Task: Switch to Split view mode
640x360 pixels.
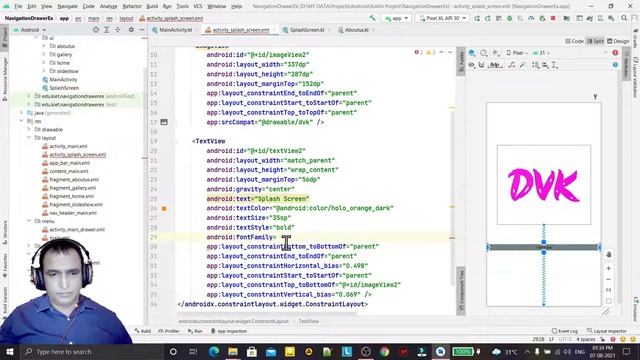Action: [595, 41]
